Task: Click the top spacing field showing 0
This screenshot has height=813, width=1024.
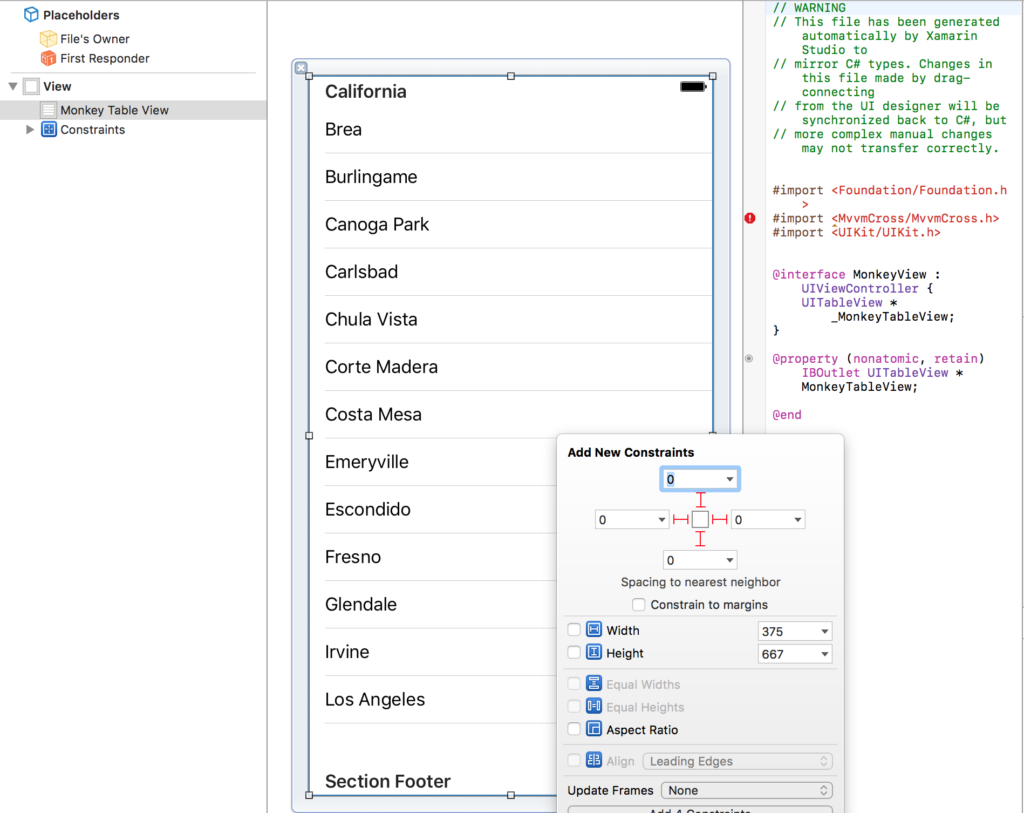Action: [x=700, y=478]
